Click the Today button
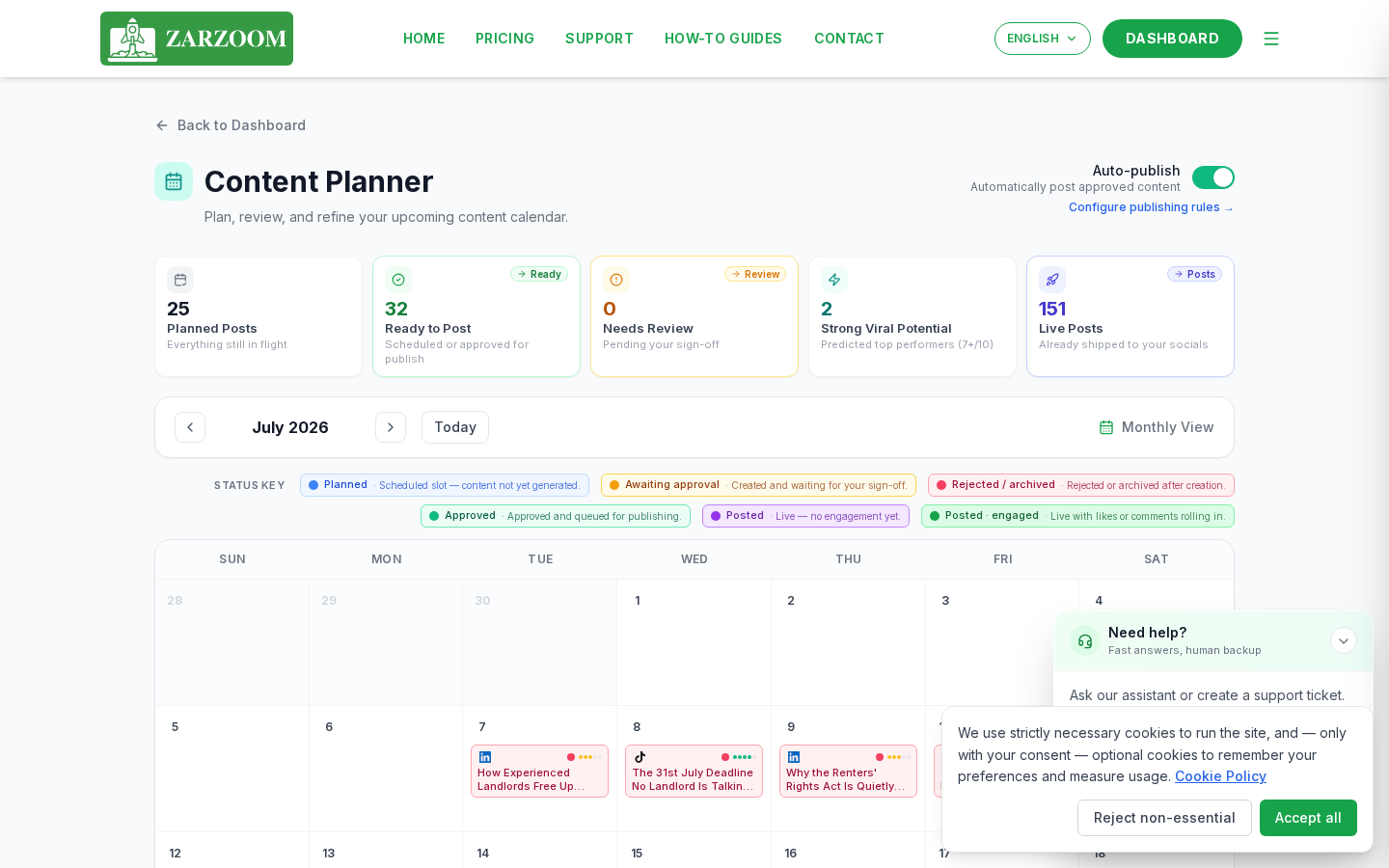Image resolution: width=1389 pixels, height=868 pixels. coord(455,427)
